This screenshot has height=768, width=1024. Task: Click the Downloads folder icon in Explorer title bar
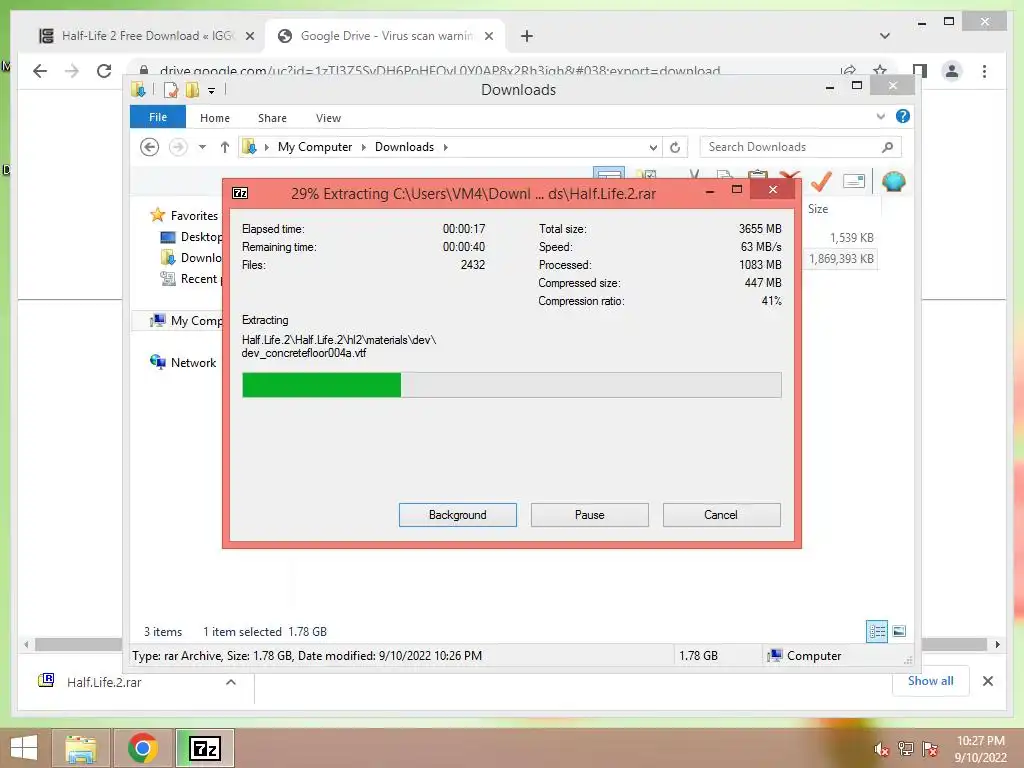coord(138,89)
